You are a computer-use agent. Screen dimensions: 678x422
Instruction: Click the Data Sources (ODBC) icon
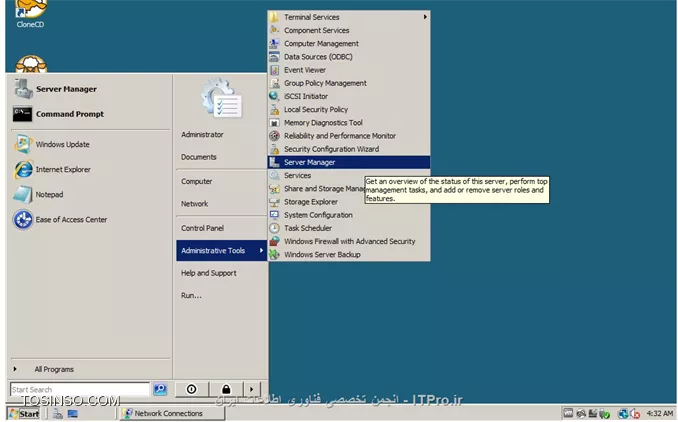pyautogui.click(x=274, y=57)
